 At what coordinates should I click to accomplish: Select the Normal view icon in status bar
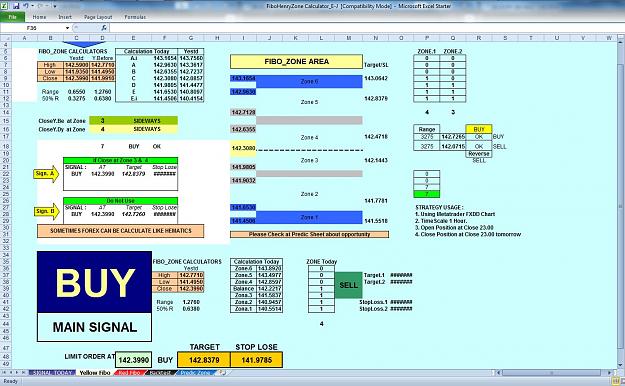coord(617,381)
